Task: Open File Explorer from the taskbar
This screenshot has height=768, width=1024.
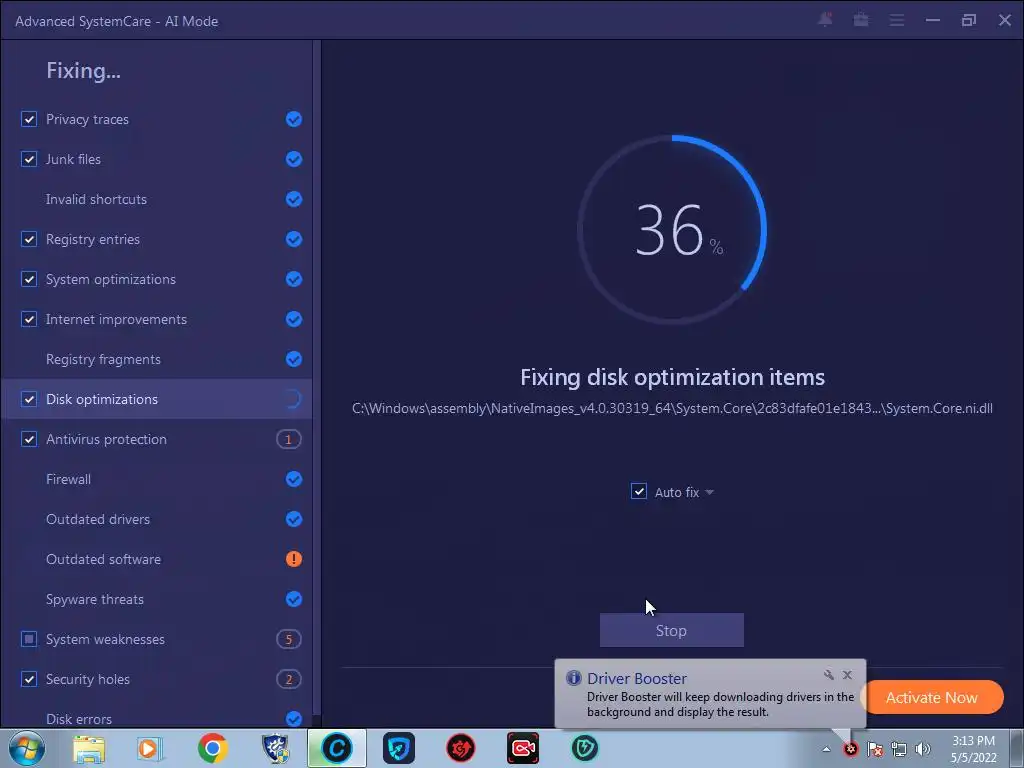Action: point(89,748)
